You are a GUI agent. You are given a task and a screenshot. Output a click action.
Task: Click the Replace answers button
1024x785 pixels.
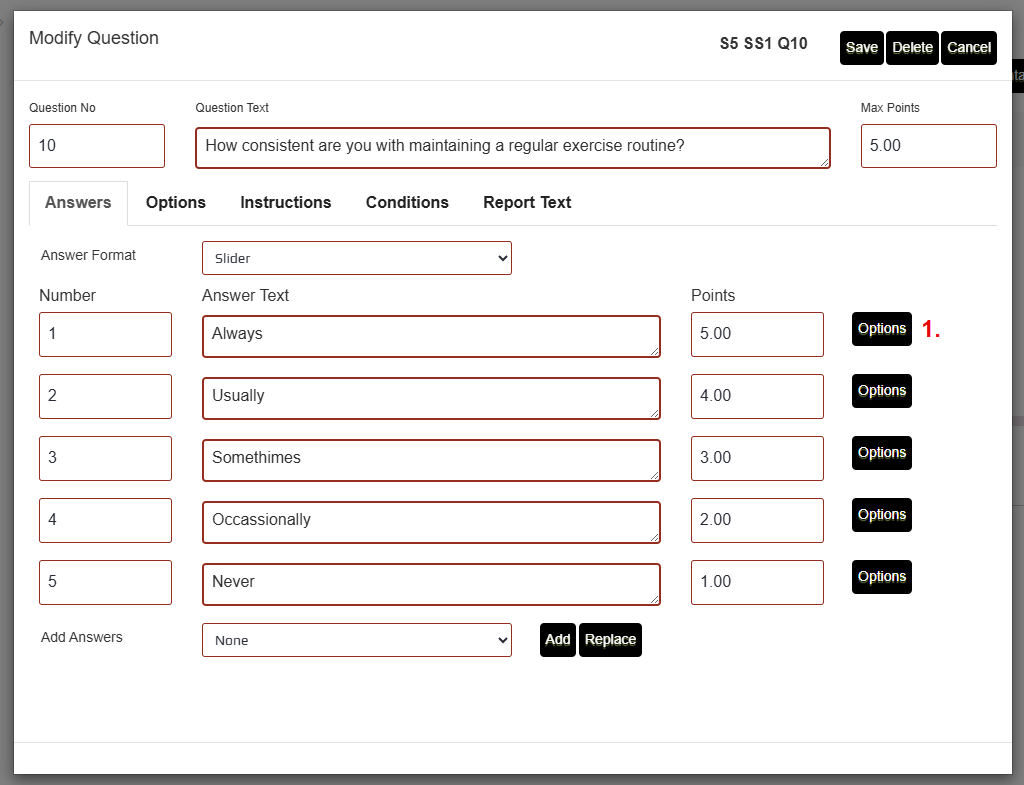610,640
